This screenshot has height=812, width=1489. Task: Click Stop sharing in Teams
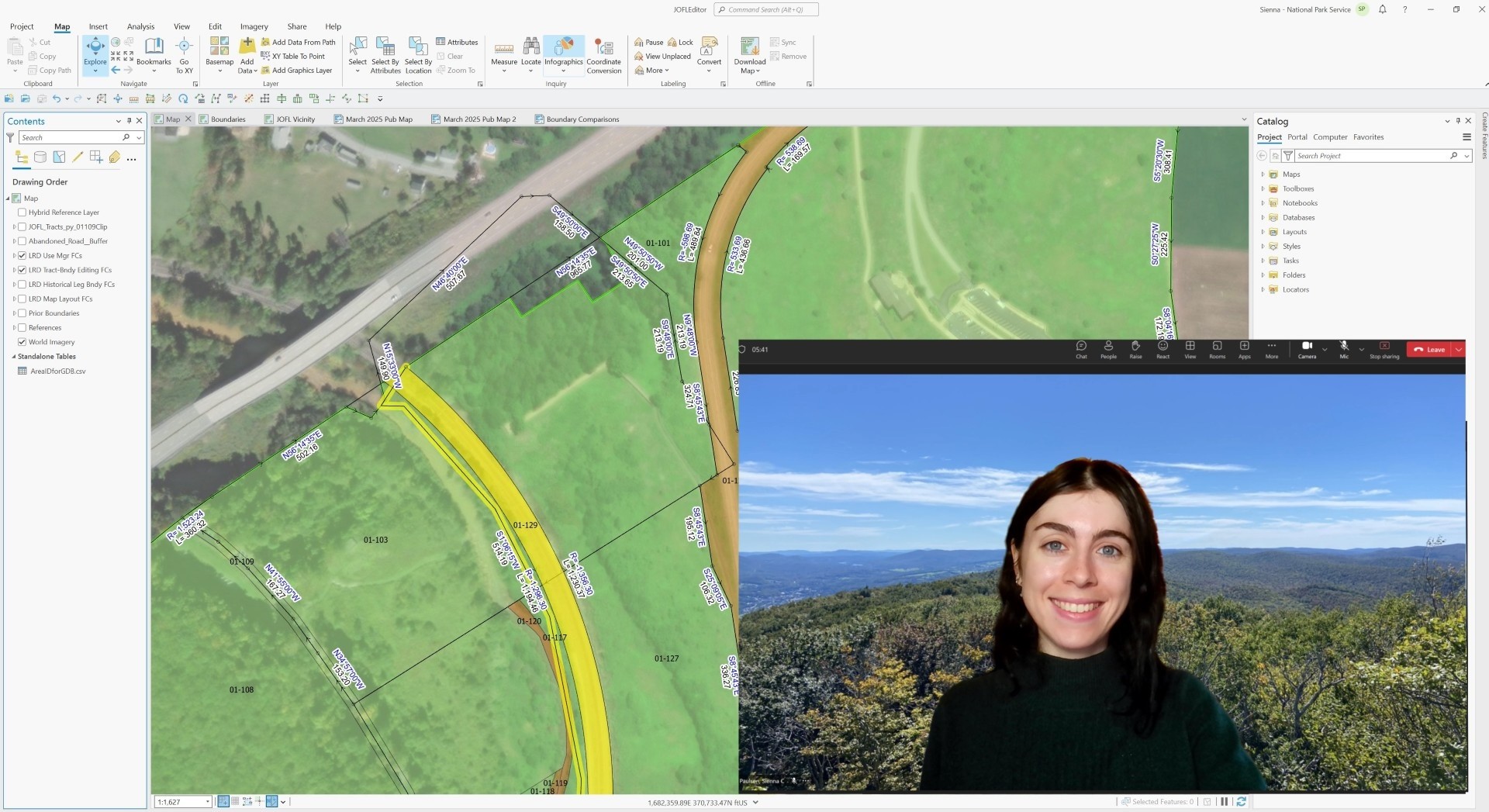tap(1384, 350)
